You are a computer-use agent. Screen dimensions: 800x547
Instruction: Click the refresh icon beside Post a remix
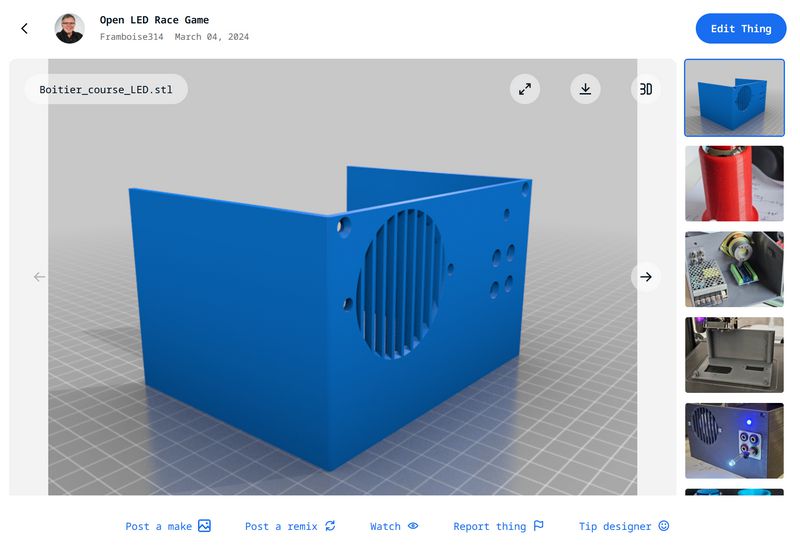pos(330,526)
